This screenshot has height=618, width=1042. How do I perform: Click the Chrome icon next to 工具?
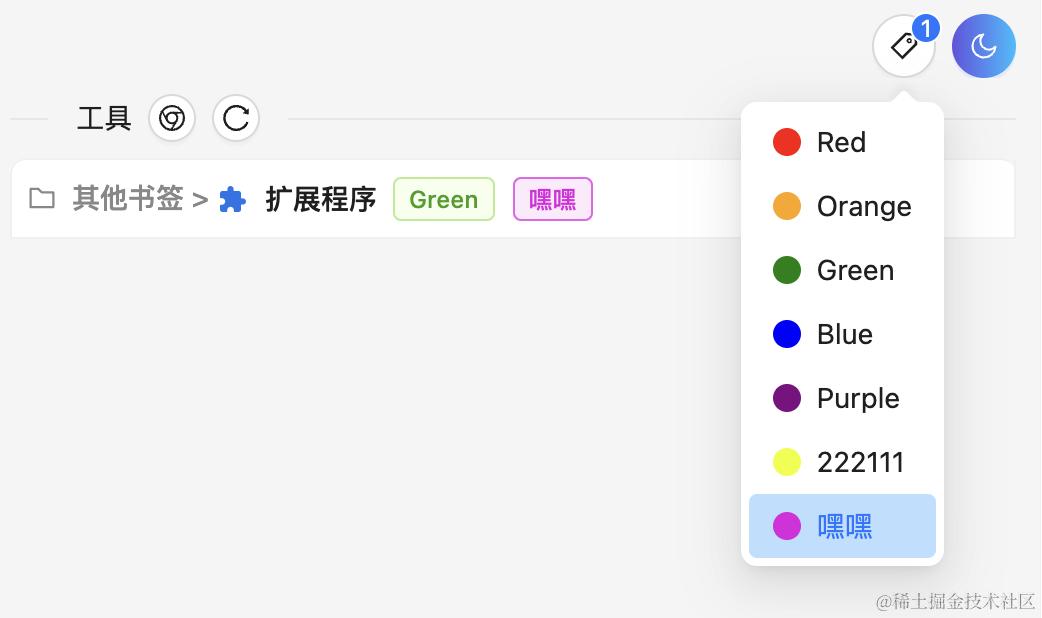[x=172, y=118]
